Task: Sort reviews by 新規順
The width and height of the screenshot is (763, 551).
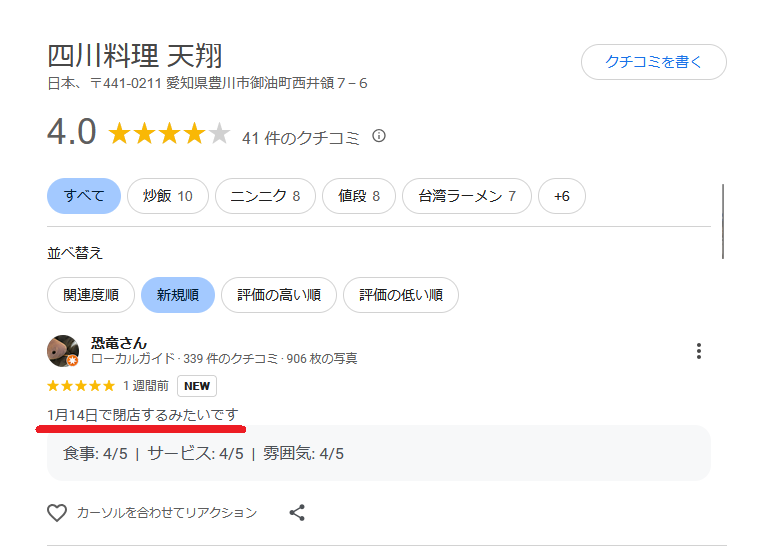Action: coord(178,295)
